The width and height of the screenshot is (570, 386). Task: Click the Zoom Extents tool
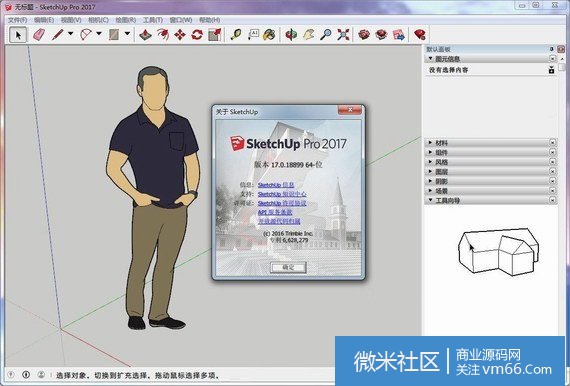tap(343, 35)
